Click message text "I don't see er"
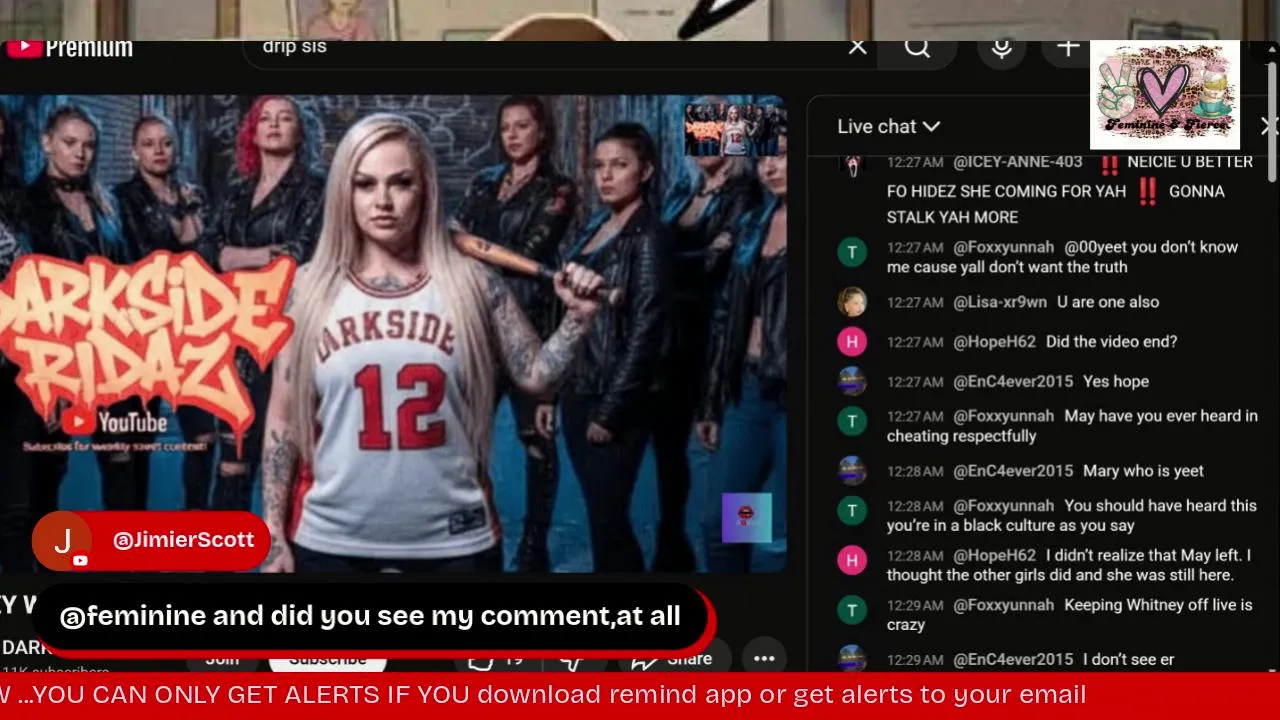1280x720 pixels. pos(1128,659)
